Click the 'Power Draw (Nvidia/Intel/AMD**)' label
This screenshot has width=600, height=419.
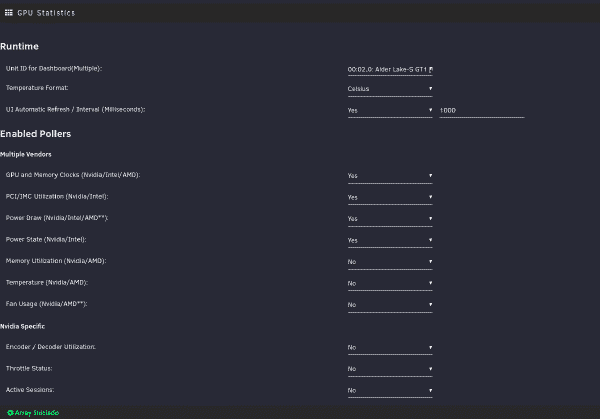(57, 218)
